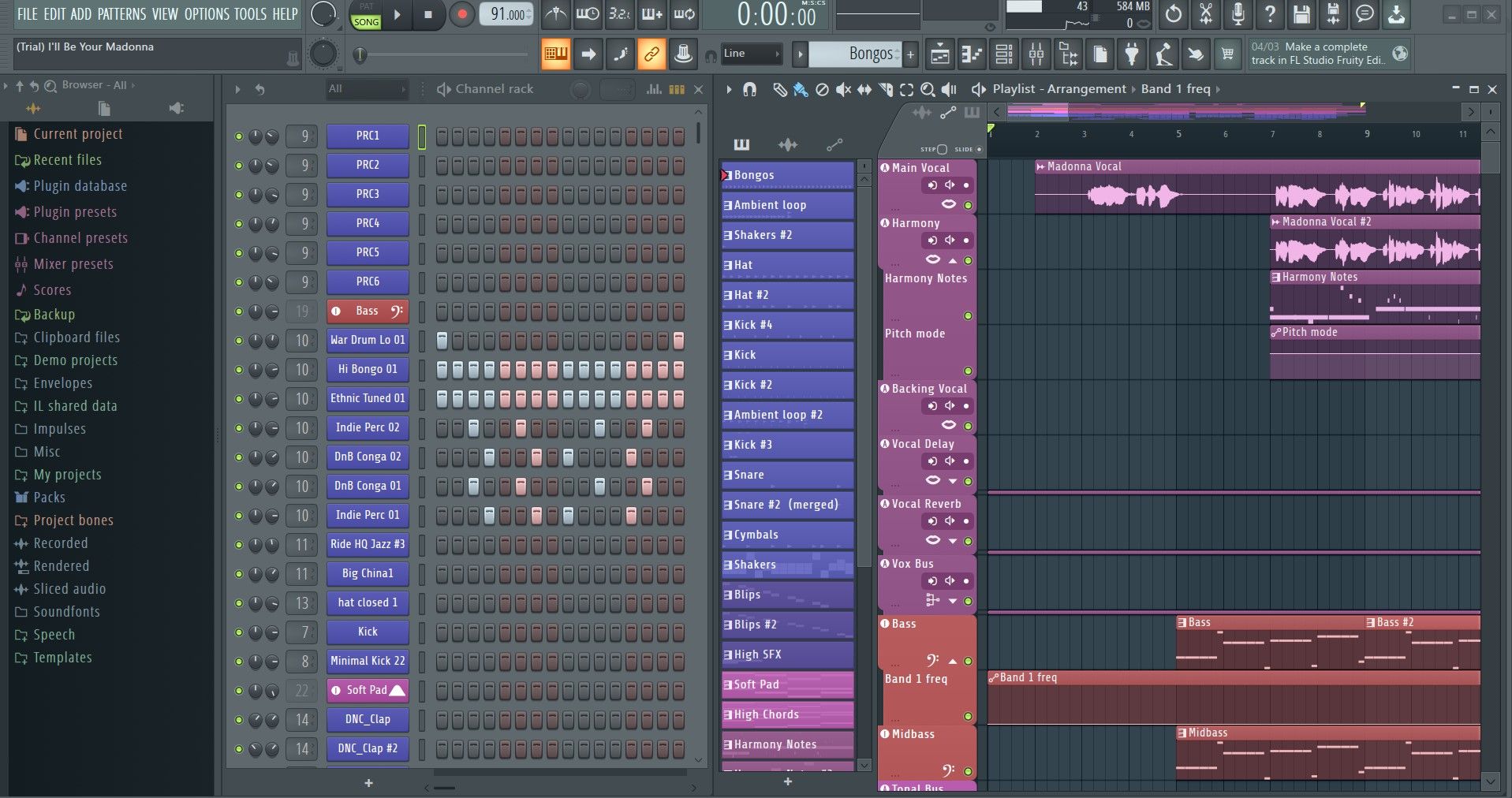The width and height of the screenshot is (1512, 798).
Task: Mute the Hi Bongo 01 channel
Action: 239,370
